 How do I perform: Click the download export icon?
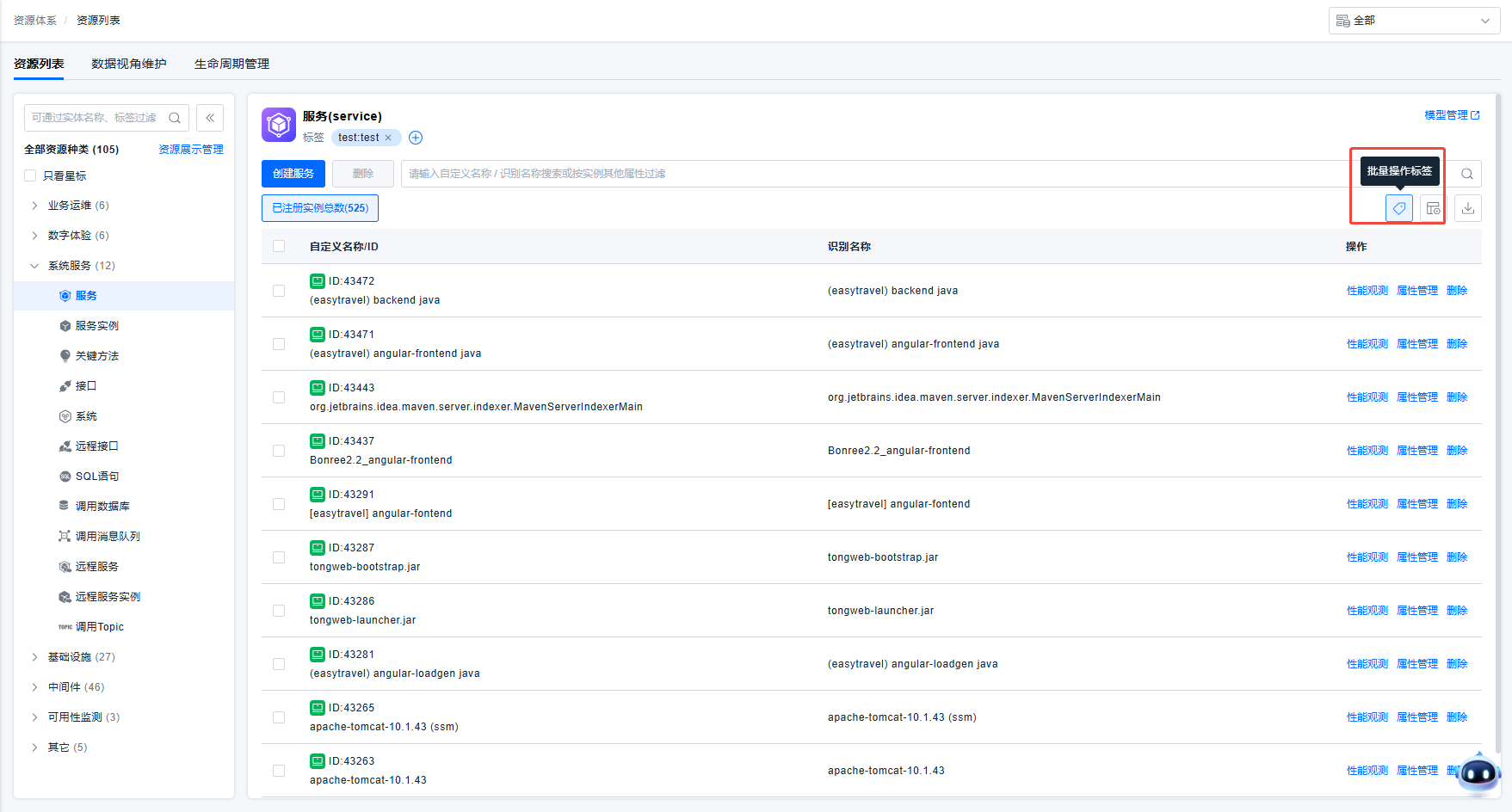pyautogui.click(x=1467, y=208)
